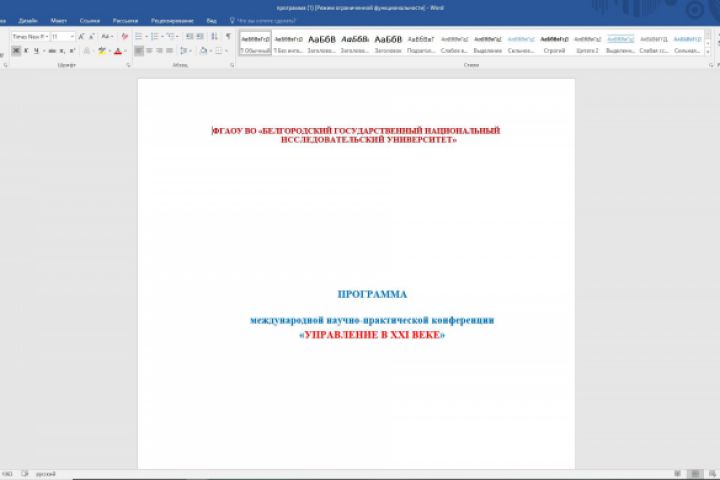Screen dimensions: 720x480
Task: Click the Numbering list icon
Action: point(154,36)
